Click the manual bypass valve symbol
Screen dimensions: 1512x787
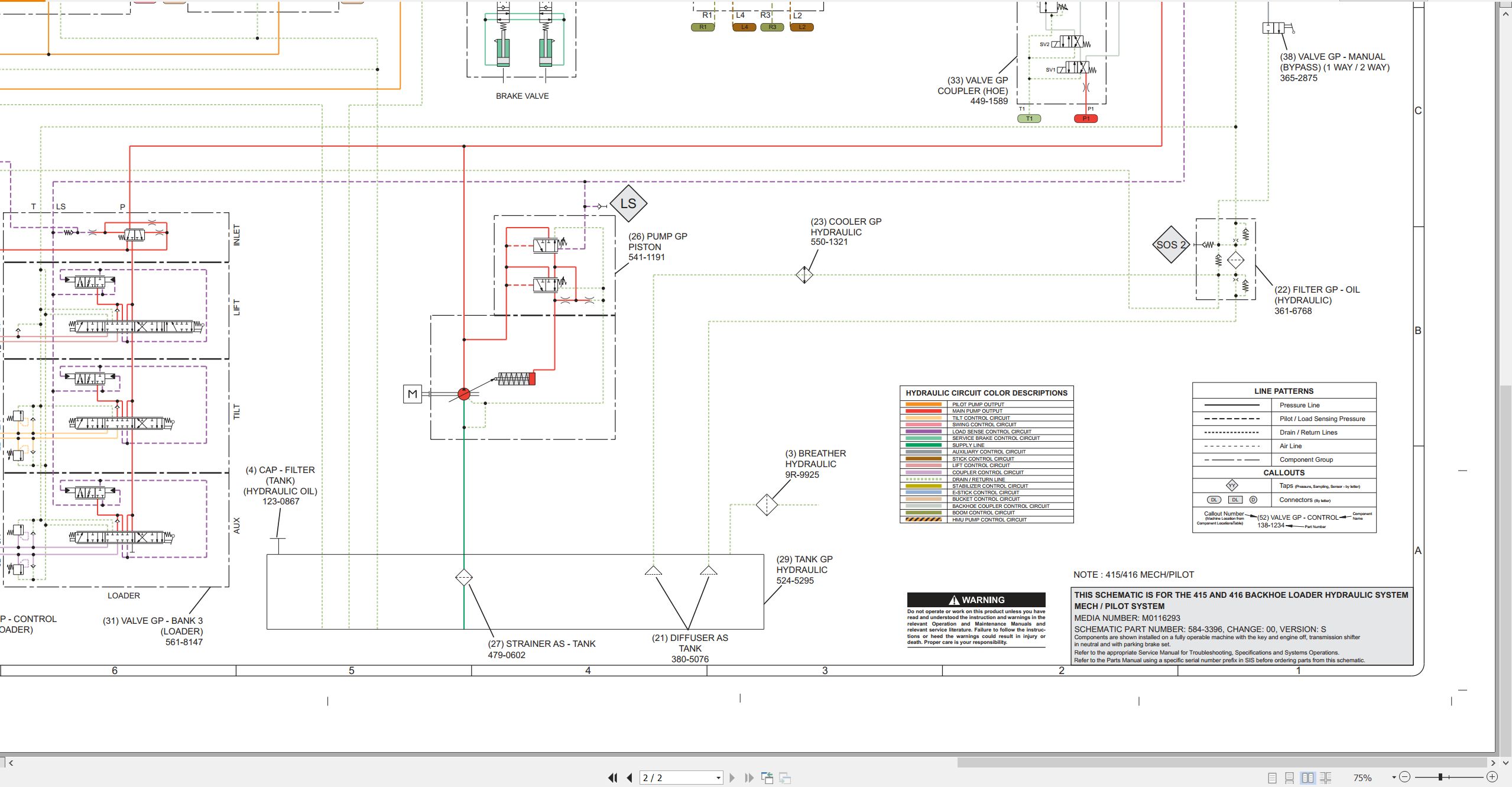(x=1278, y=28)
